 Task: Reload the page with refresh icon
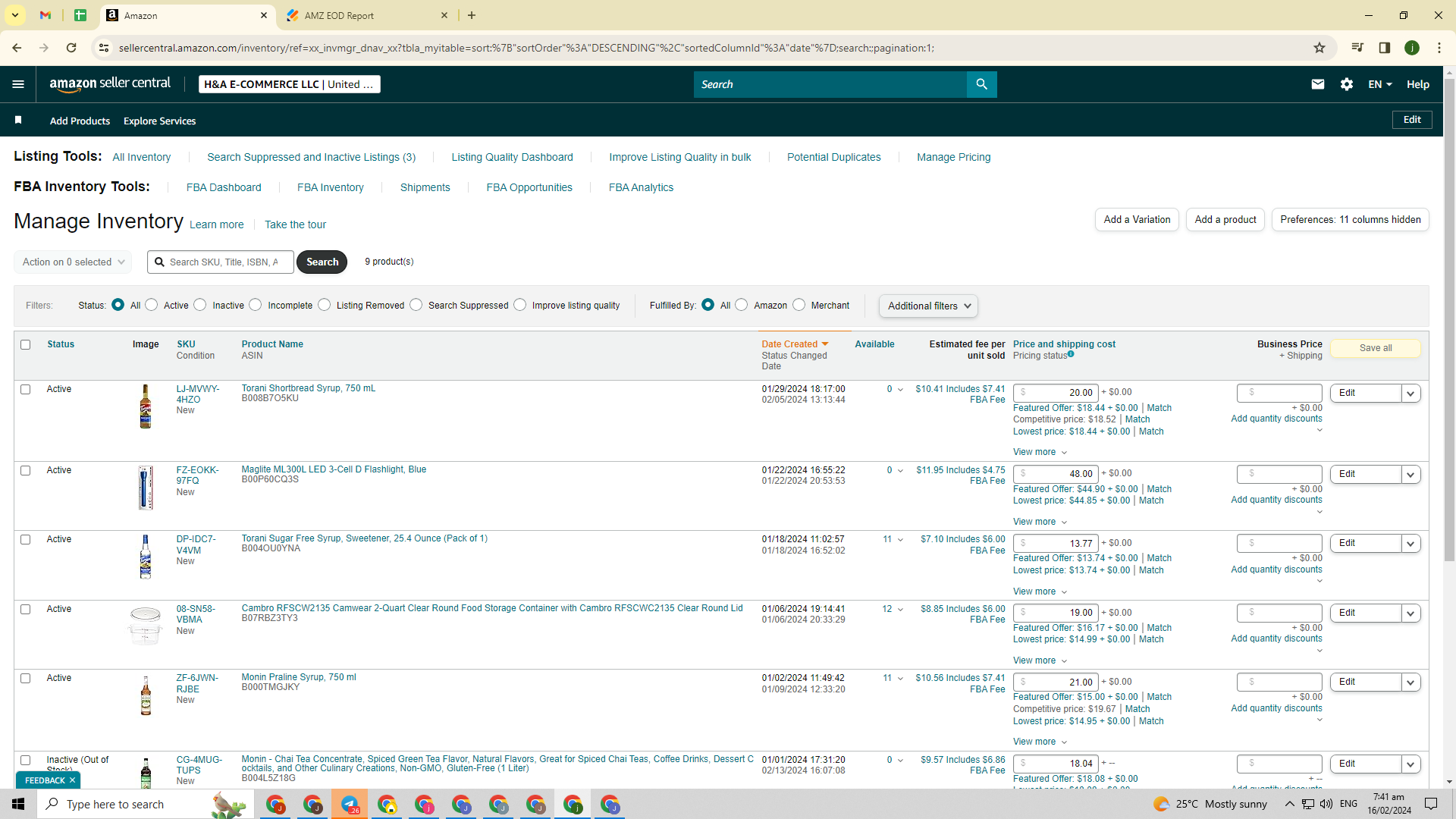(71, 48)
